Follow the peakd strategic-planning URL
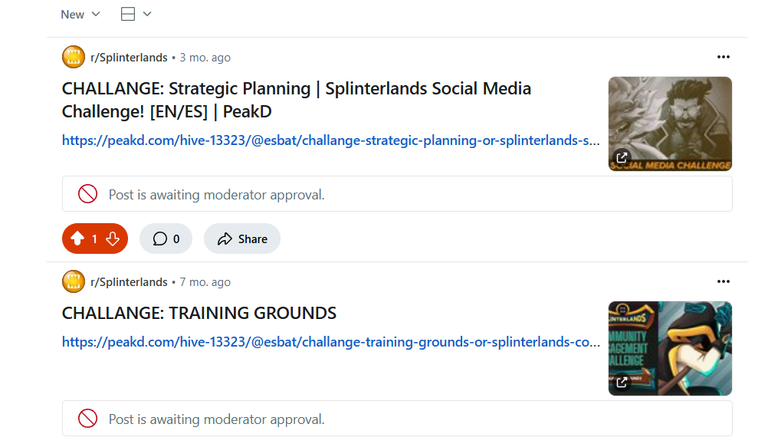Image resolution: width=768 pixels, height=441 pixels. [331, 141]
